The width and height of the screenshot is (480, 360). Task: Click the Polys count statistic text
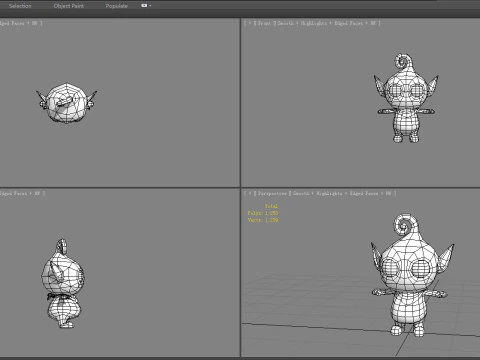263,213
